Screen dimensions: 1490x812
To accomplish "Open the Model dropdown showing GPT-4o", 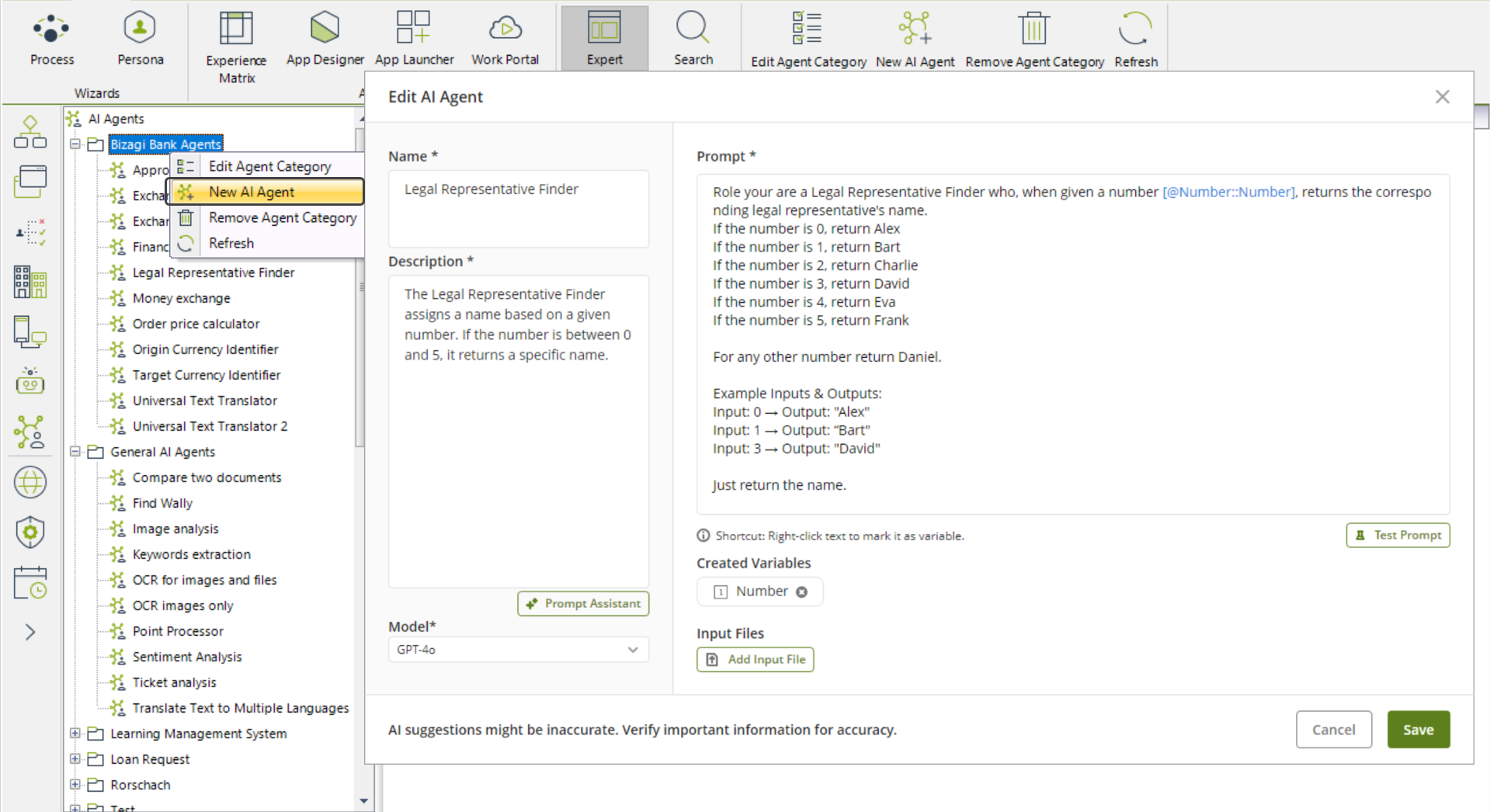I will point(518,650).
